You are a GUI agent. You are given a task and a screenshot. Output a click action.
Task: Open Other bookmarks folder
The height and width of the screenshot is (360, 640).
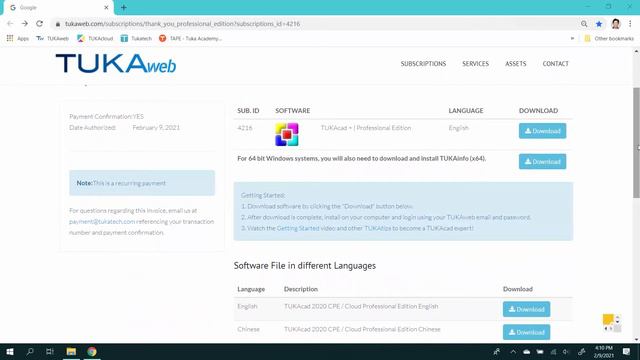coord(609,38)
